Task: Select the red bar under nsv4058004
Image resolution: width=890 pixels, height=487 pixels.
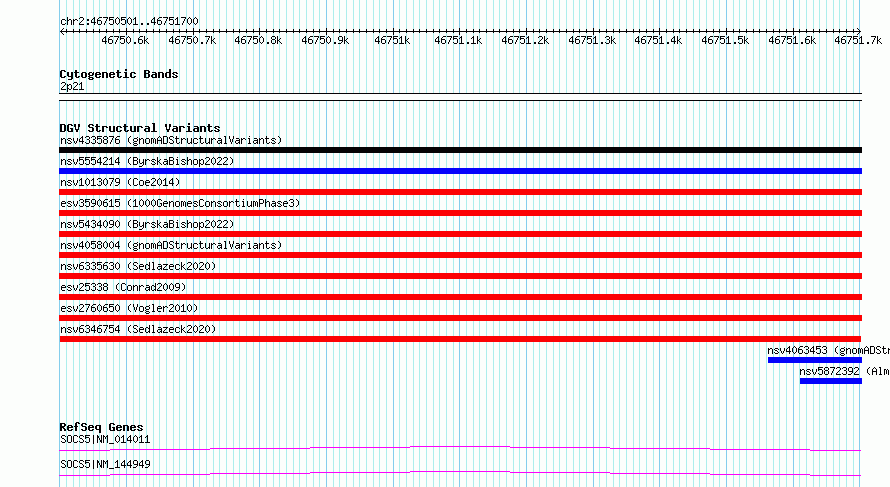Action: click(460, 255)
